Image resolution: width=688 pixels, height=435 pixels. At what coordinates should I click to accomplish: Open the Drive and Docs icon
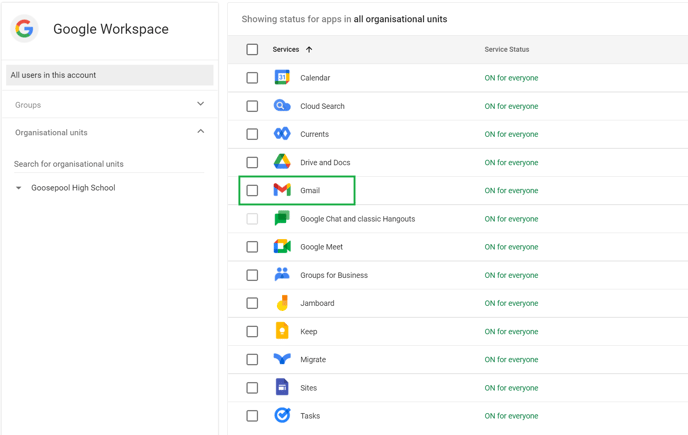point(282,162)
